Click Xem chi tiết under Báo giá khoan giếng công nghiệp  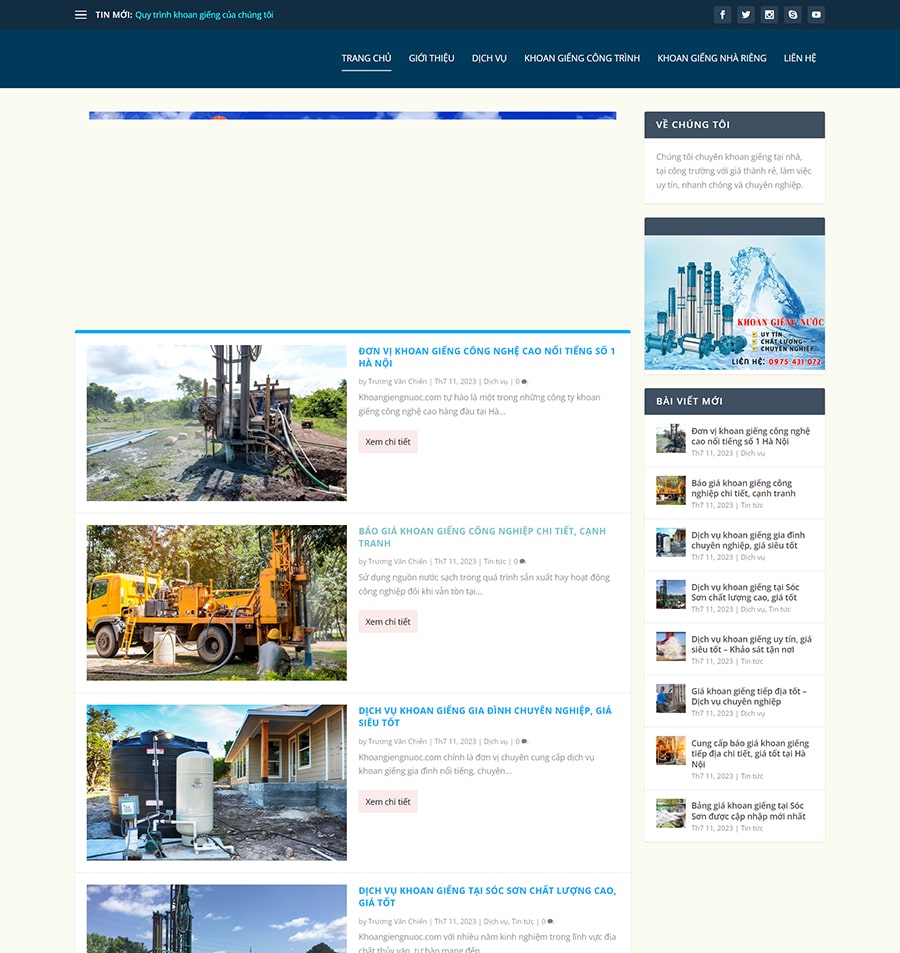click(x=388, y=622)
